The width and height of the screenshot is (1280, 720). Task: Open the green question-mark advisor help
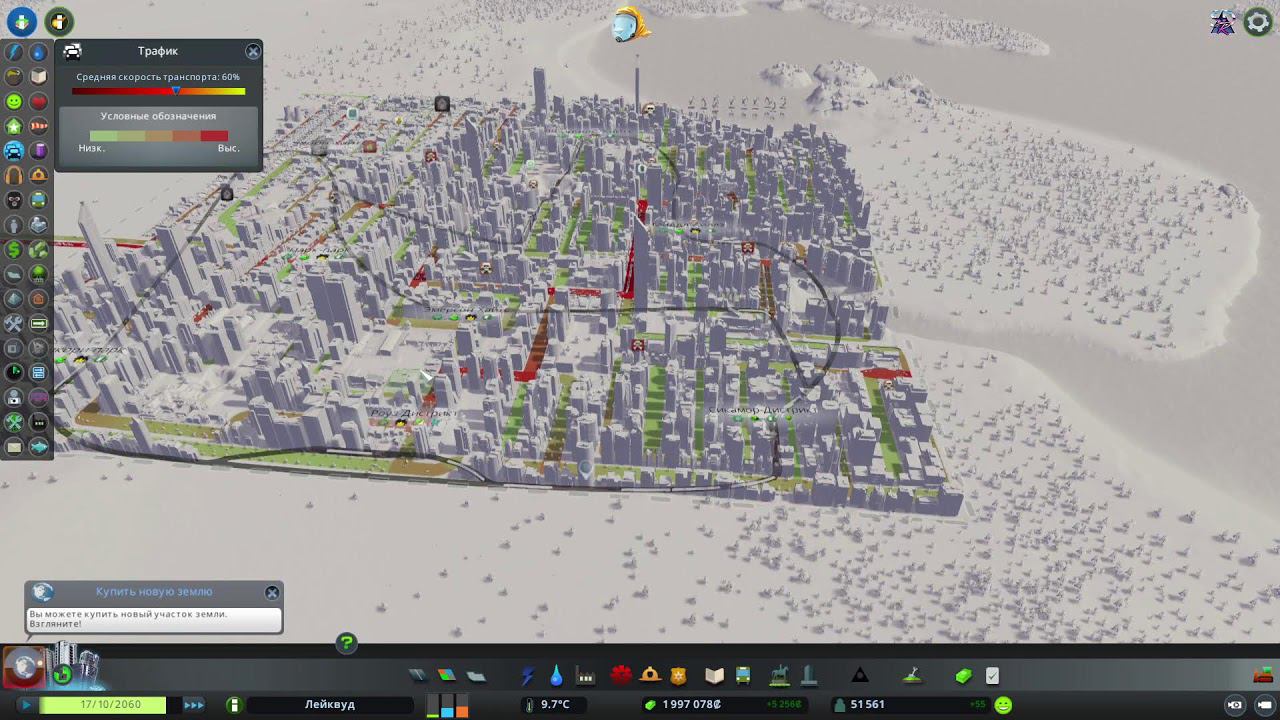point(346,643)
